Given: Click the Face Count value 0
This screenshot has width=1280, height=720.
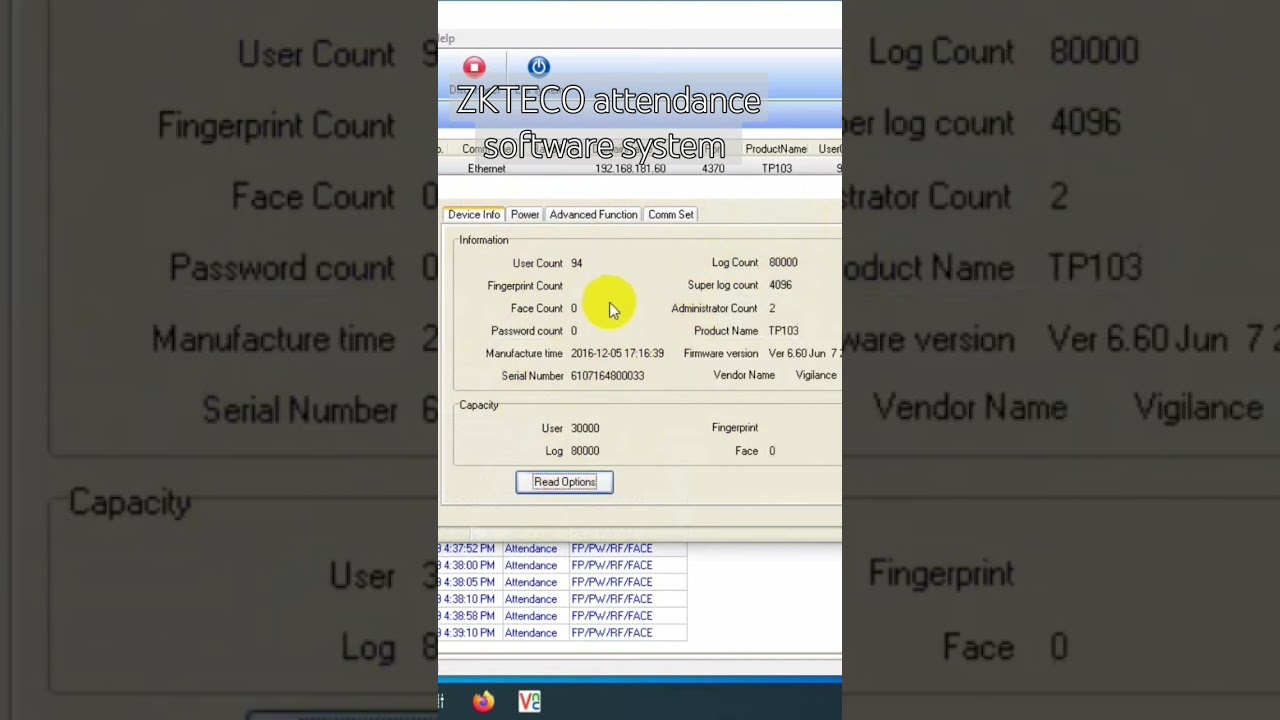Looking at the screenshot, I should (574, 308).
